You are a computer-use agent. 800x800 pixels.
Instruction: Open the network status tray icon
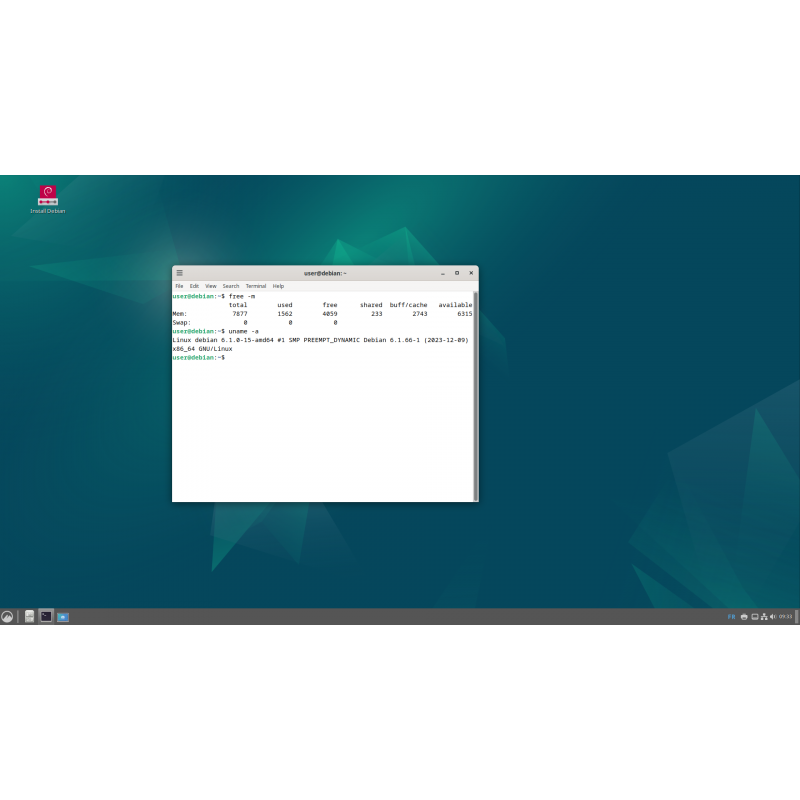(765, 617)
